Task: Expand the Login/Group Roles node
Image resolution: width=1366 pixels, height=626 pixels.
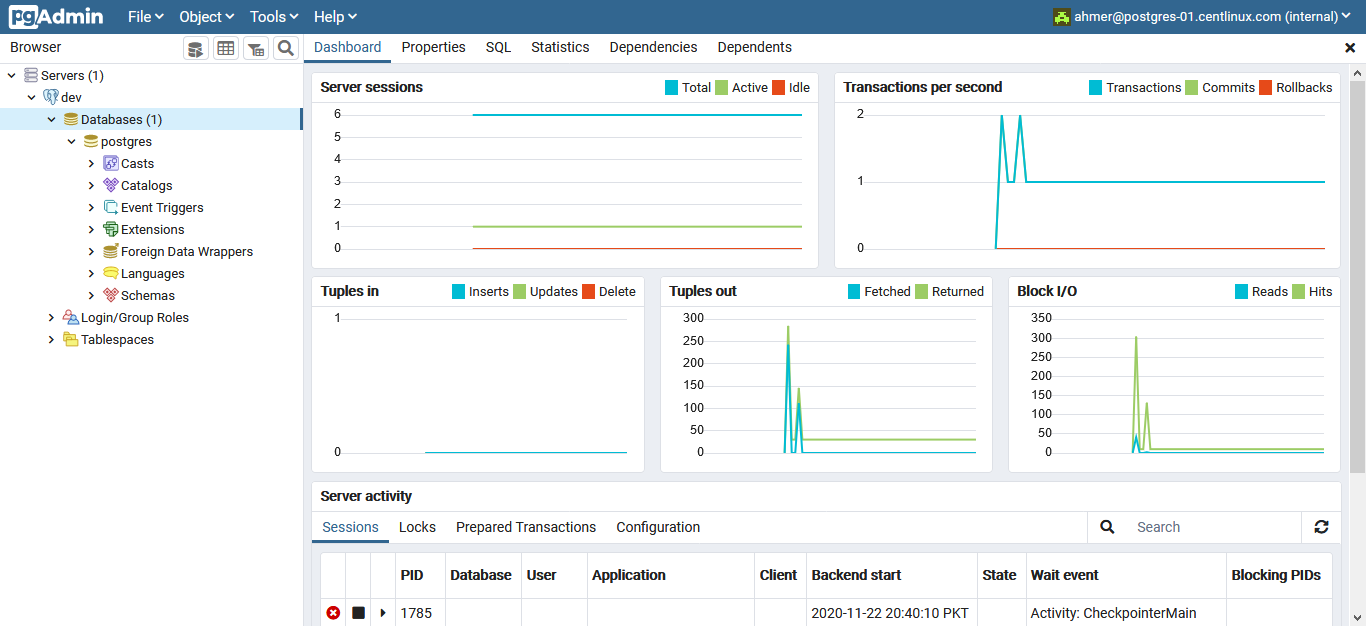Action: point(51,317)
